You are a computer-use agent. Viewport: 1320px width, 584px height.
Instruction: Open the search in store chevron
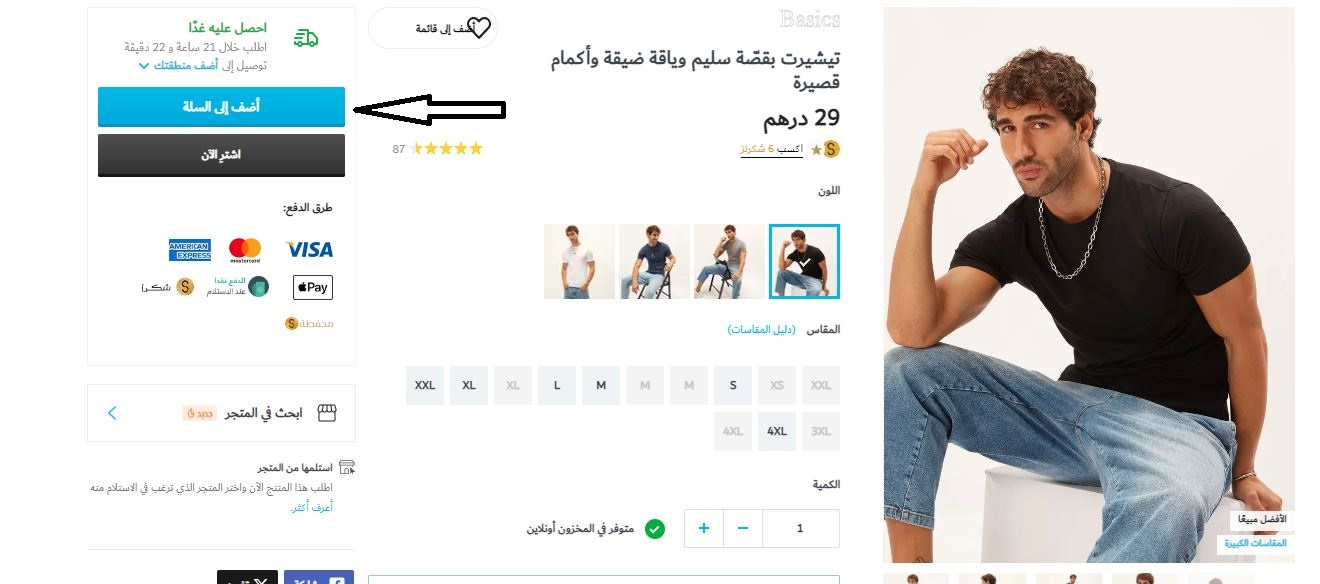pyautogui.click(x=112, y=412)
